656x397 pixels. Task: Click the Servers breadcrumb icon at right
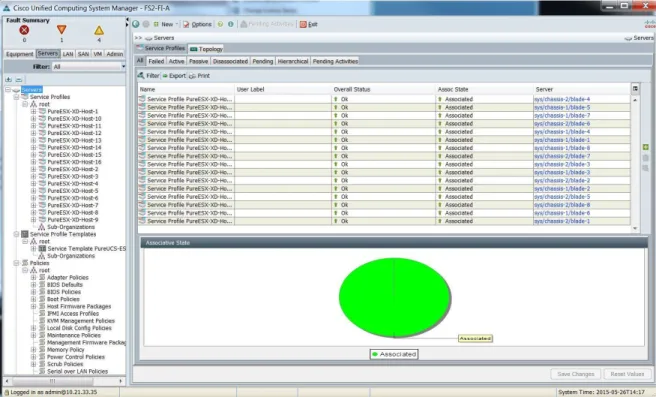tap(628, 38)
